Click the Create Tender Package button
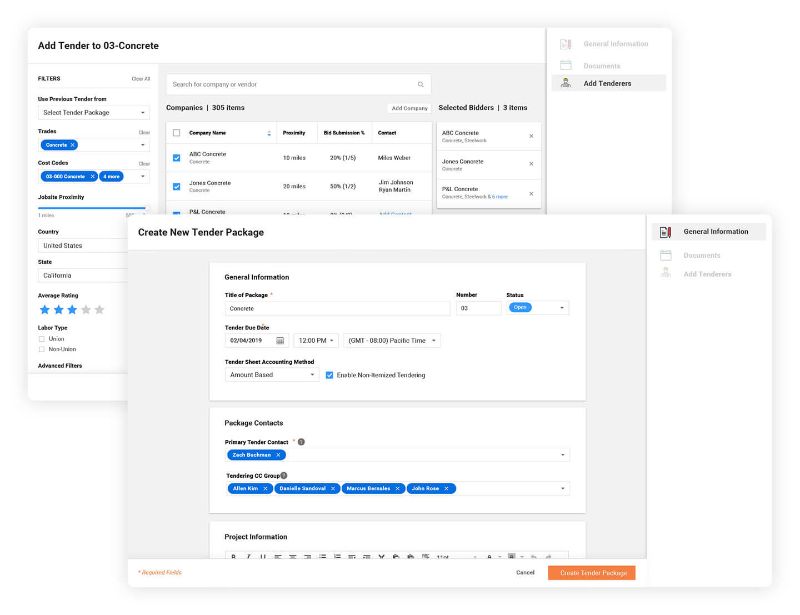This screenshot has width=800, height=615. 591,572
